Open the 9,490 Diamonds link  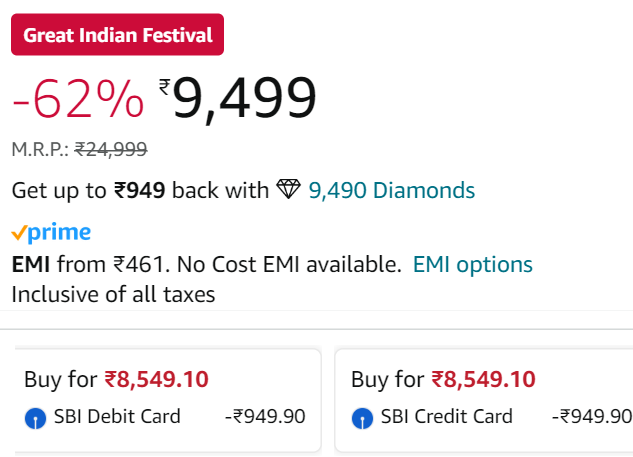[x=392, y=190]
